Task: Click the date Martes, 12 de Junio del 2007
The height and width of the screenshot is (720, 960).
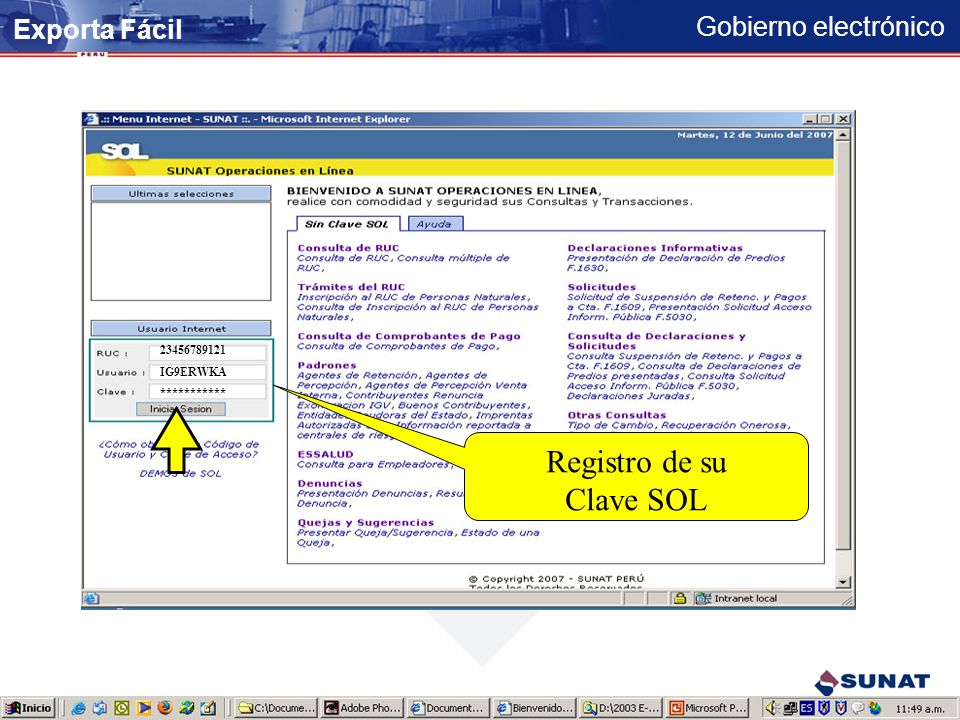Action: tap(754, 135)
